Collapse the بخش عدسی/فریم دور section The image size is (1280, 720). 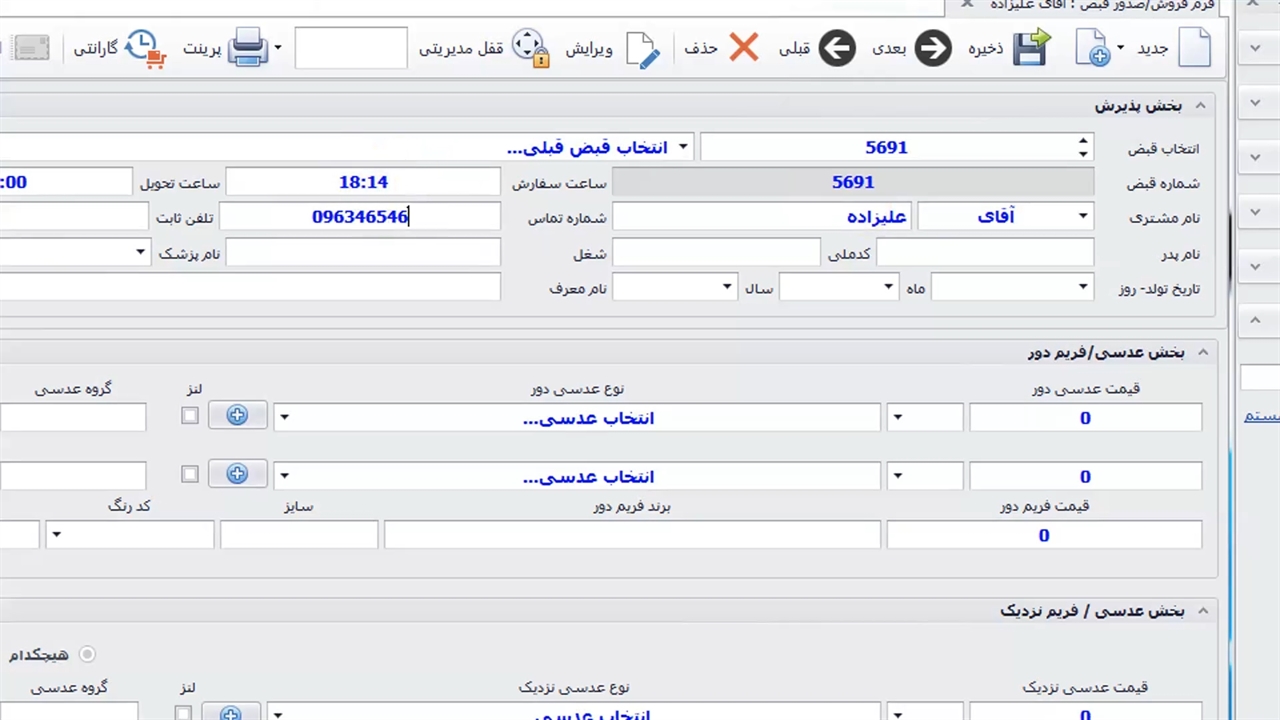click(x=1203, y=352)
